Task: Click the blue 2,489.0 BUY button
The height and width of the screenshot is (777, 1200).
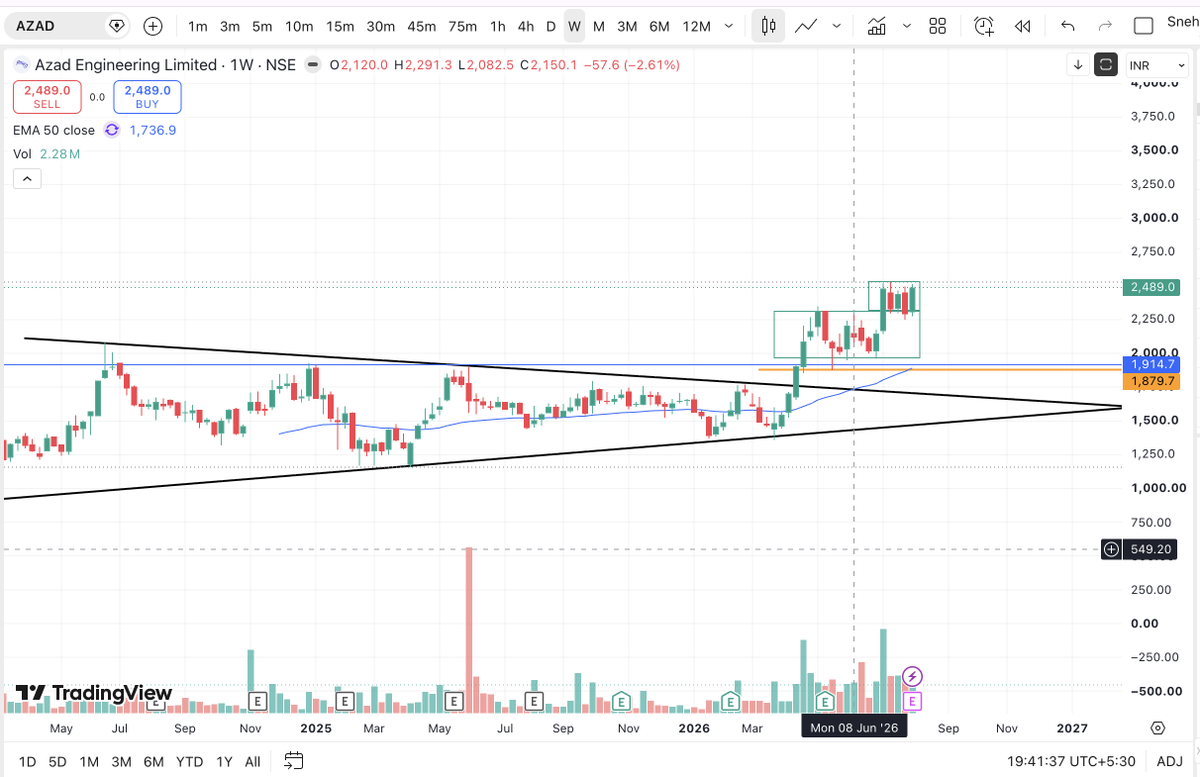Action: [x=147, y=96]
